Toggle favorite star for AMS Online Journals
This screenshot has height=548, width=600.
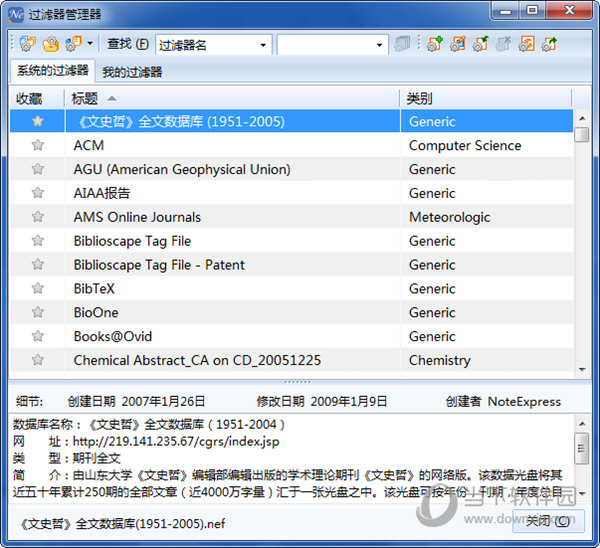(x=38, y=217)
